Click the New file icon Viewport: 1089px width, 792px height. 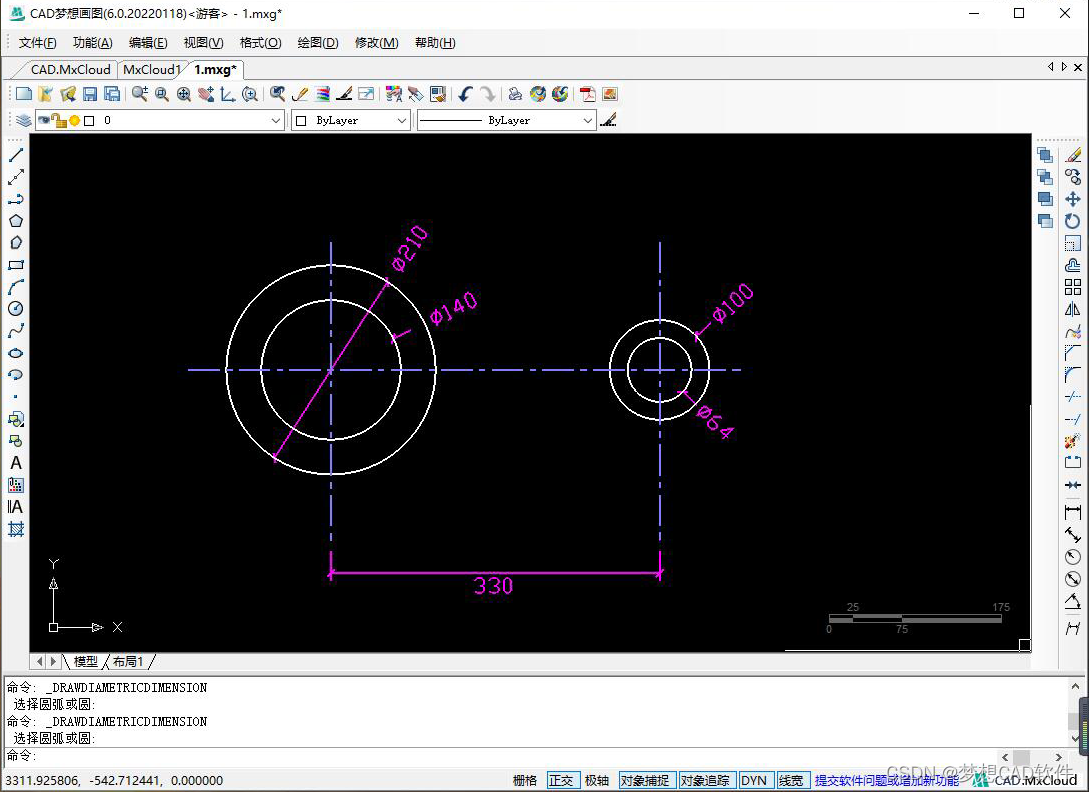click(24, 94)
